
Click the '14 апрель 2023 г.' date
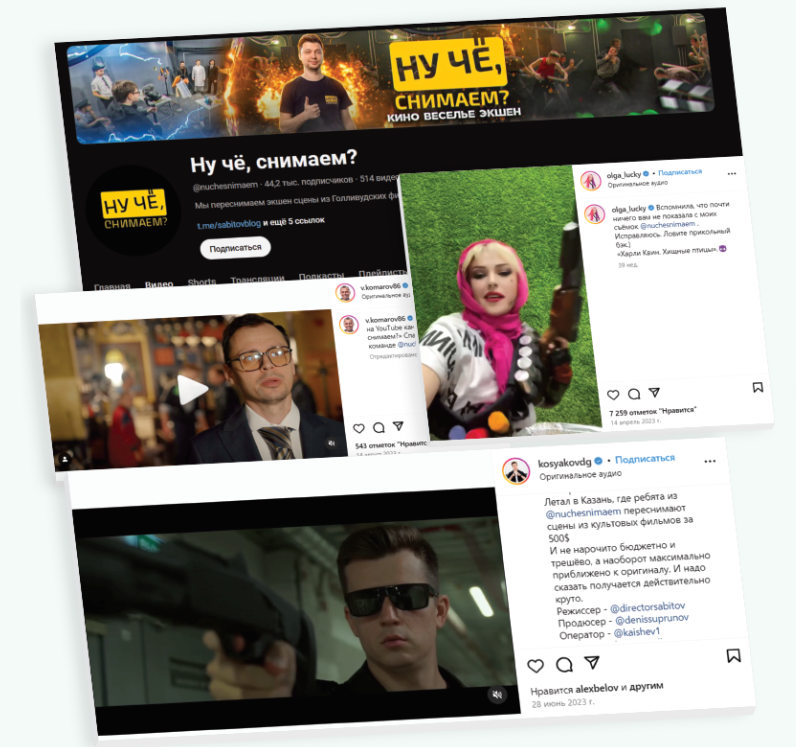click(x=636, y=422)
